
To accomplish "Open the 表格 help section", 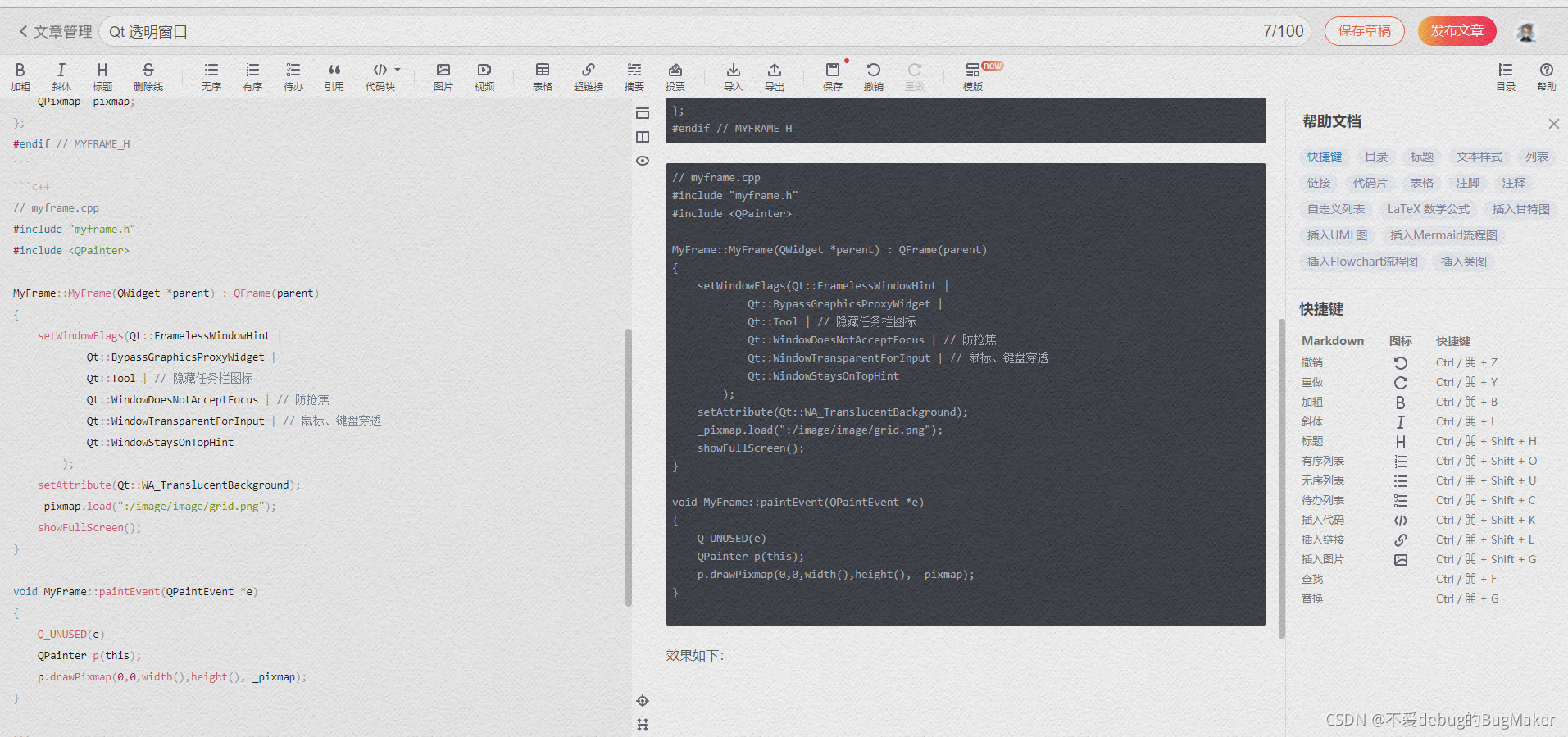I will [1422, 183].
